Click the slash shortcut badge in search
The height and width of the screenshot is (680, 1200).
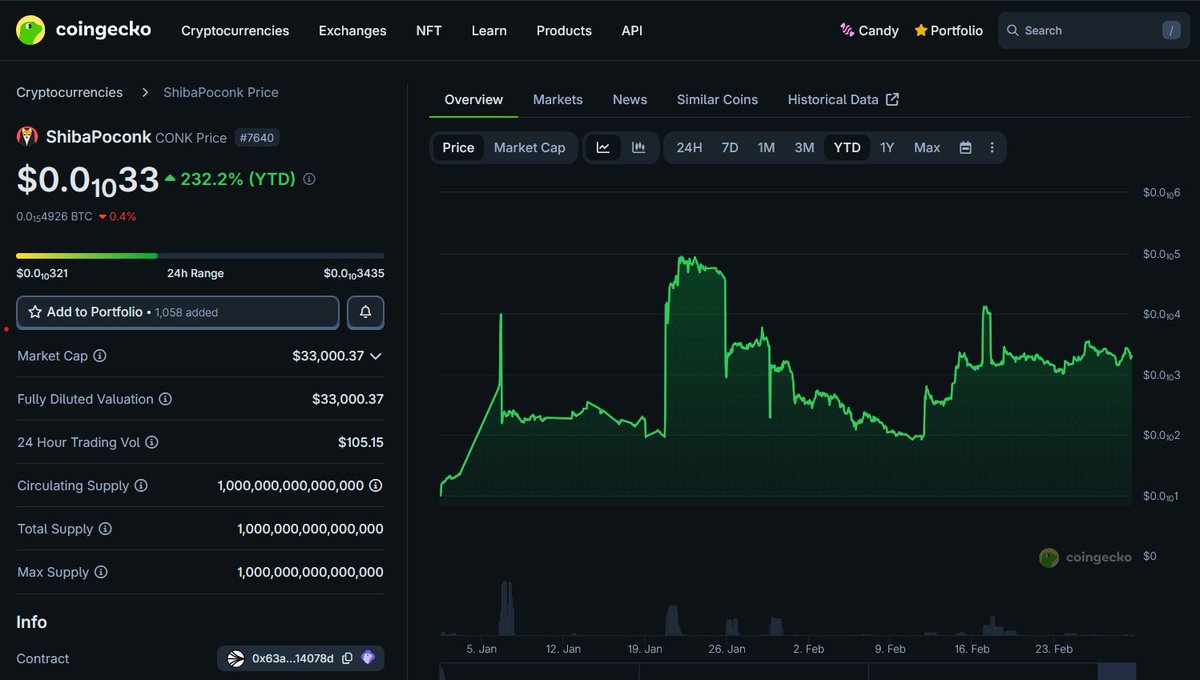point(1171,31)
